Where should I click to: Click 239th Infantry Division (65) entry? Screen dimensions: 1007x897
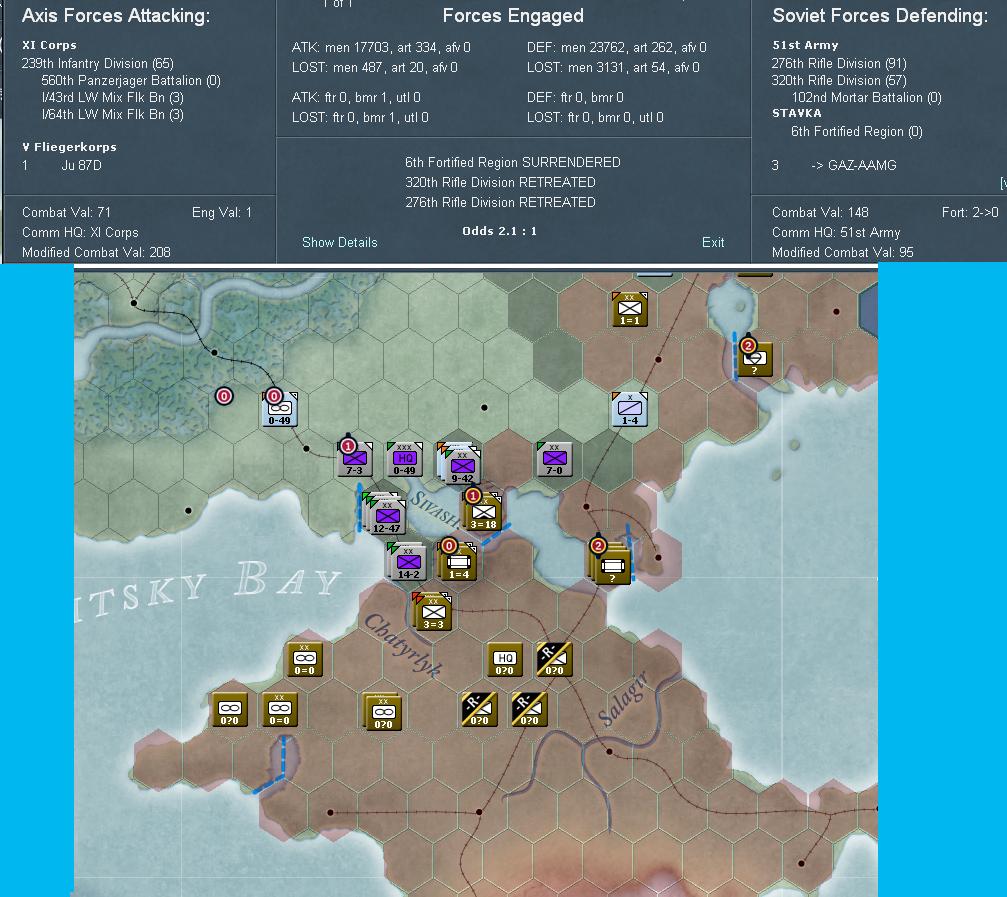pos(98,63)
